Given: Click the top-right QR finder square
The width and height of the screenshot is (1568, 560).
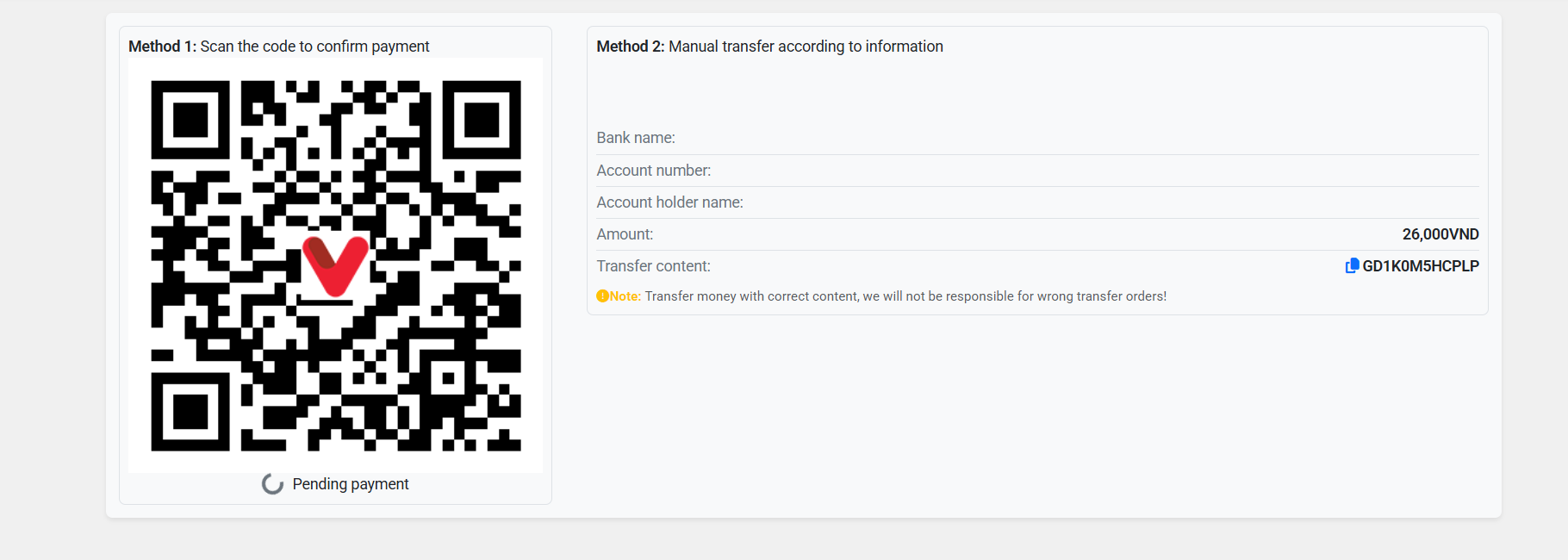Looking at the screenshot, I should tap(482, 120).
